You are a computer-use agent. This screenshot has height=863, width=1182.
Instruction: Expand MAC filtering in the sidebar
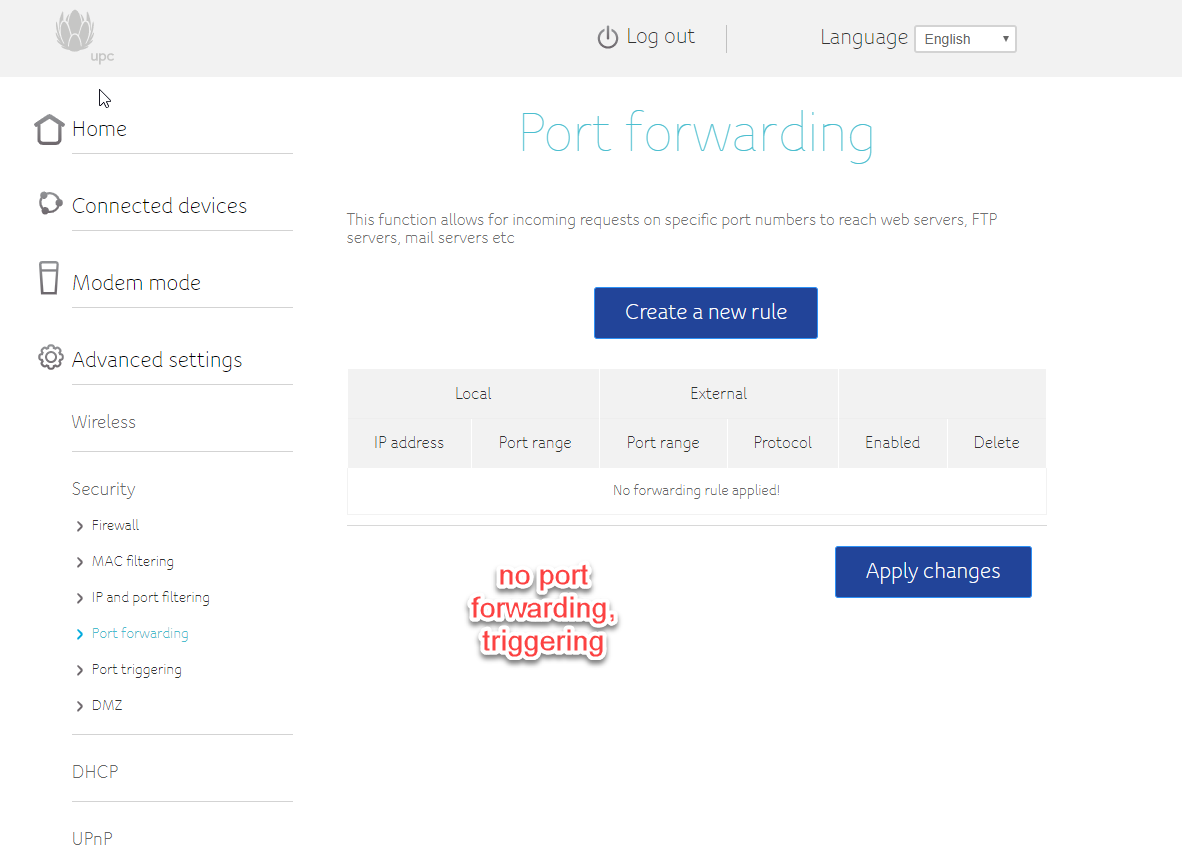[132, 561]
